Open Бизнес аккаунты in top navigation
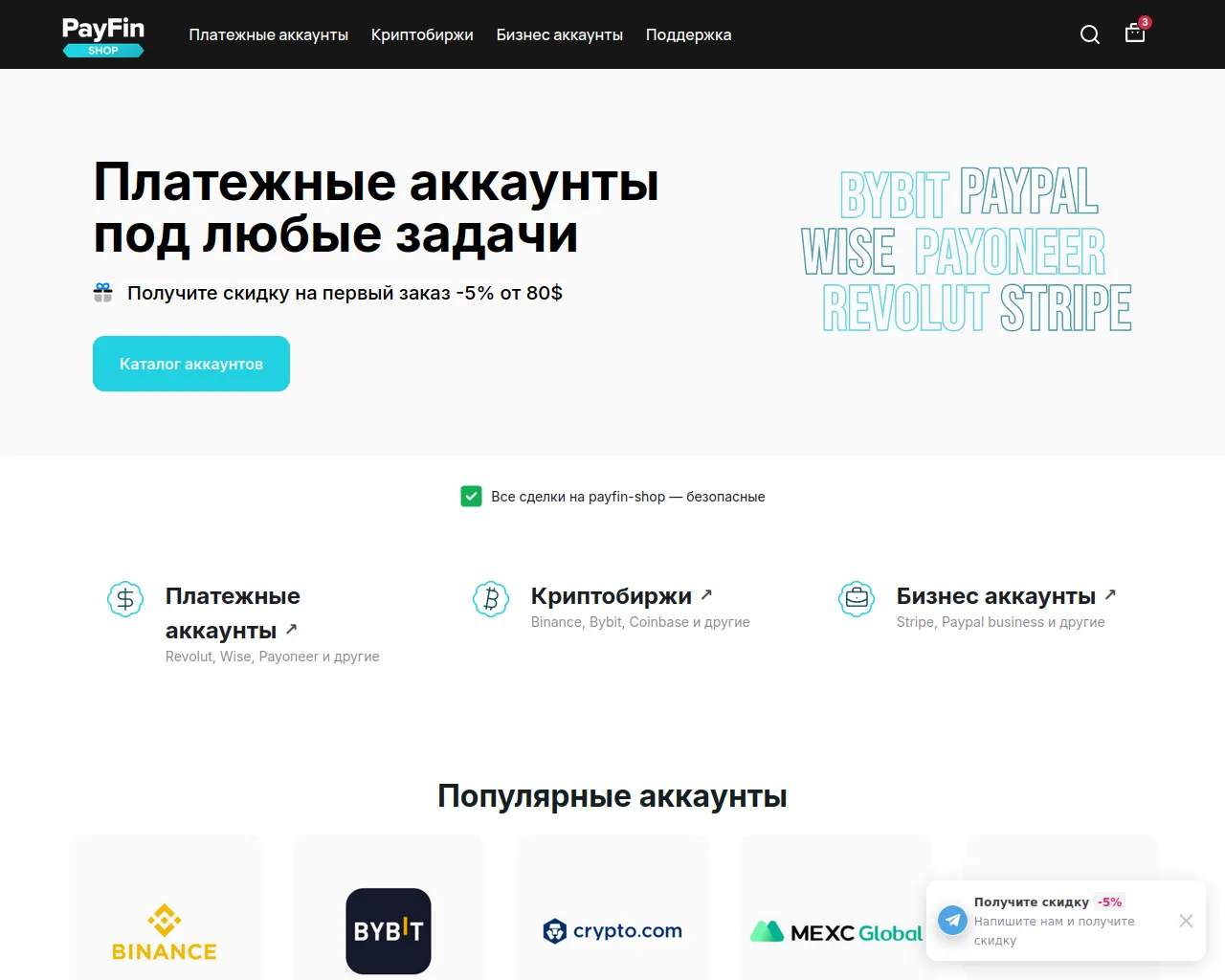This screenshot has width=1225, height=980. click(x=559, y=35)
